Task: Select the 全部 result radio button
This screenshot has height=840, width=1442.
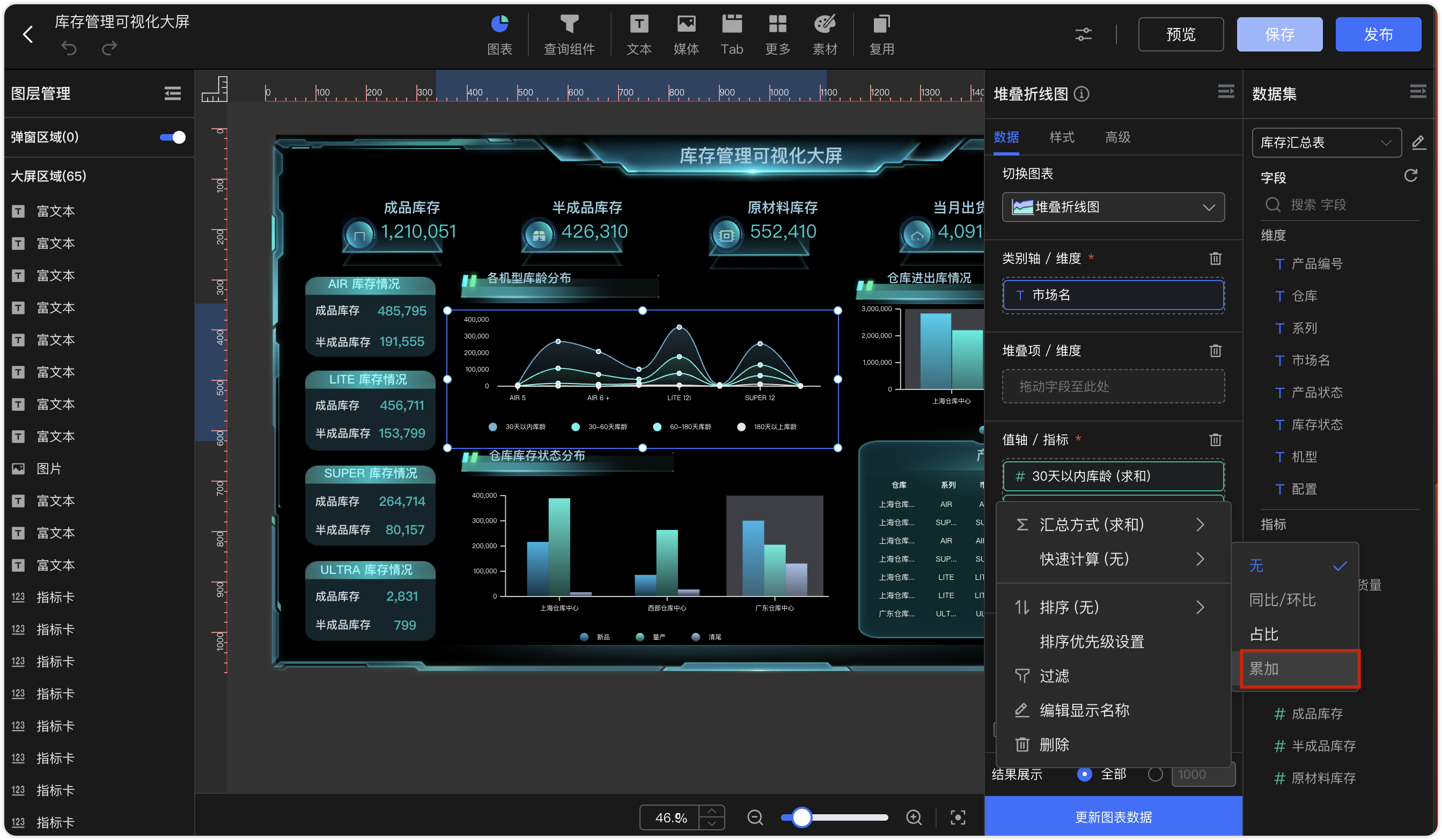Action: click(x=1084, y=775)
